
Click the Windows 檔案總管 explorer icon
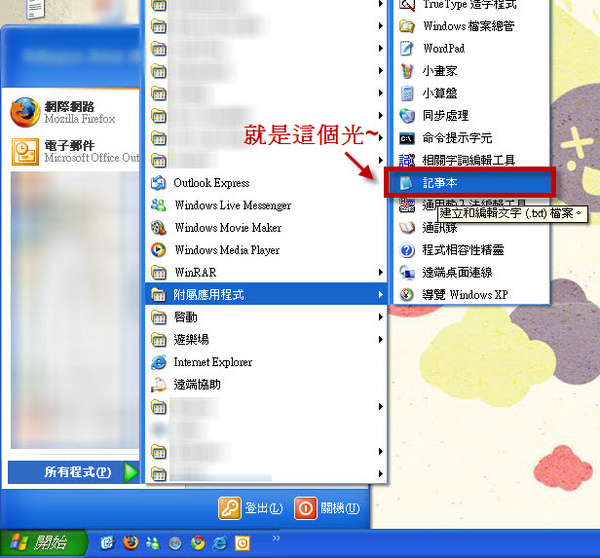(407, 26)
